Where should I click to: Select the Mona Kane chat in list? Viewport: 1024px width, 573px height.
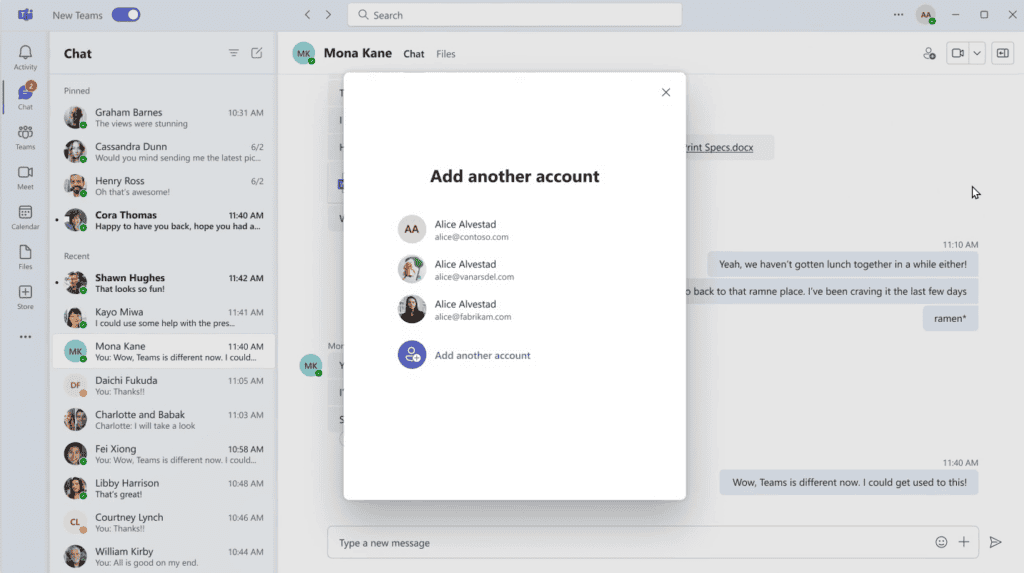pos(163,351)
